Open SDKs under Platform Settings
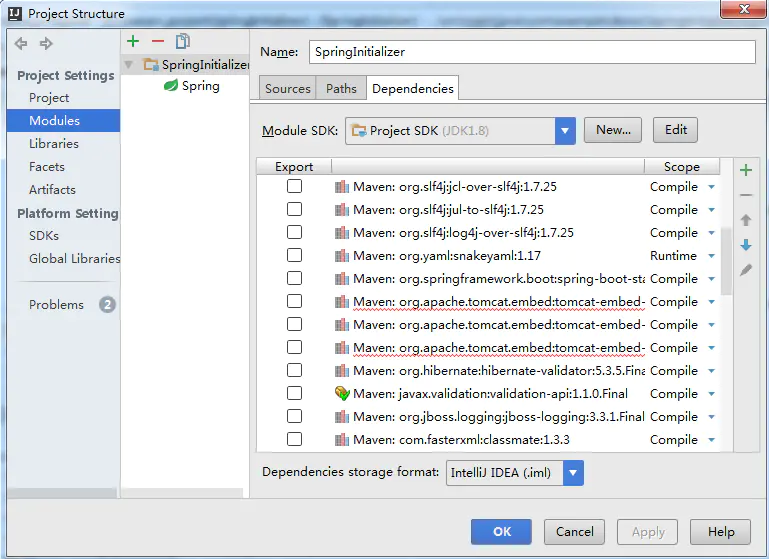The height and width of the screenshot is (559, 769). tap(44, 236)
